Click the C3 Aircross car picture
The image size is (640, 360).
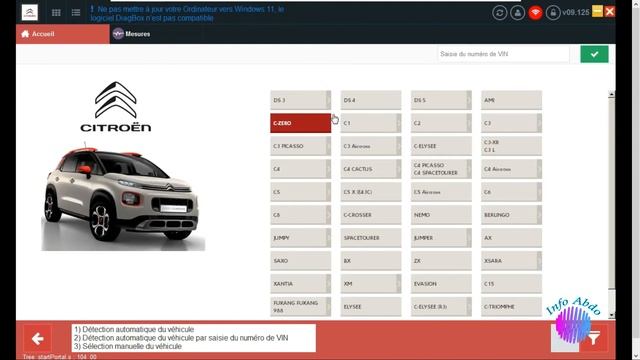pos(122,196)
